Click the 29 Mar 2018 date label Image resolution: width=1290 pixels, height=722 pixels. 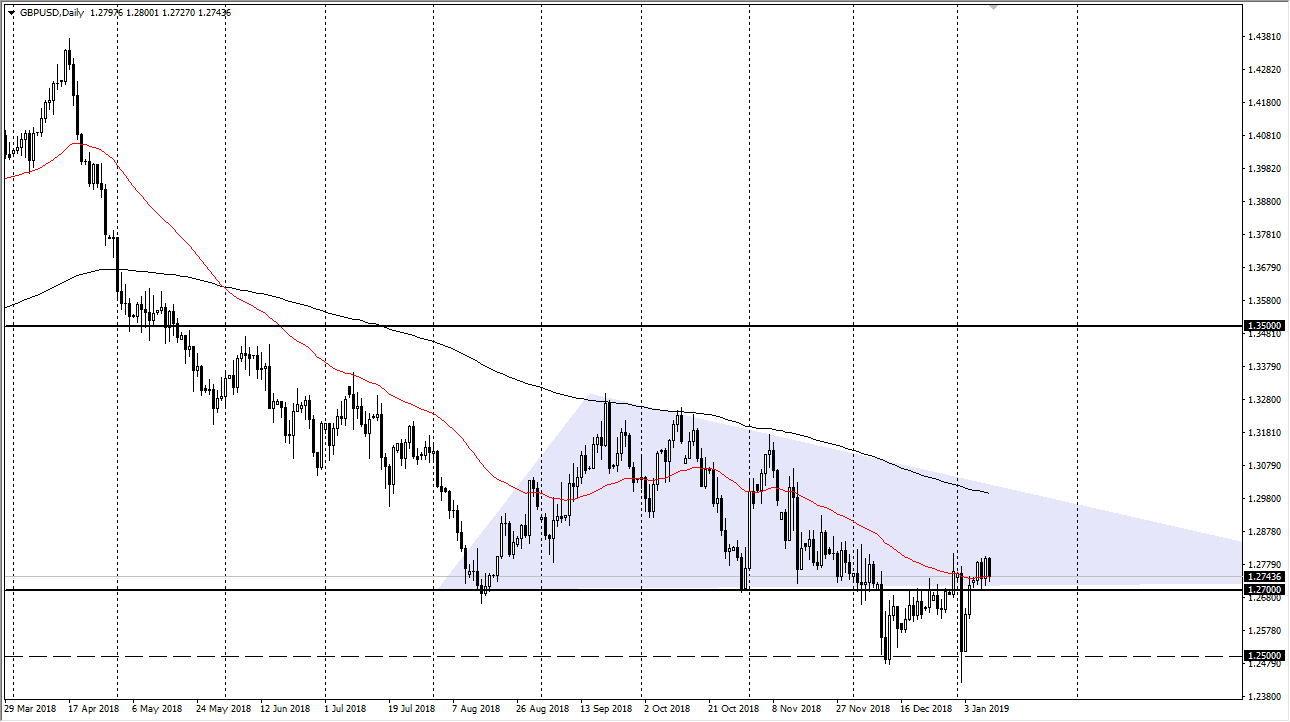click(30, 707)
